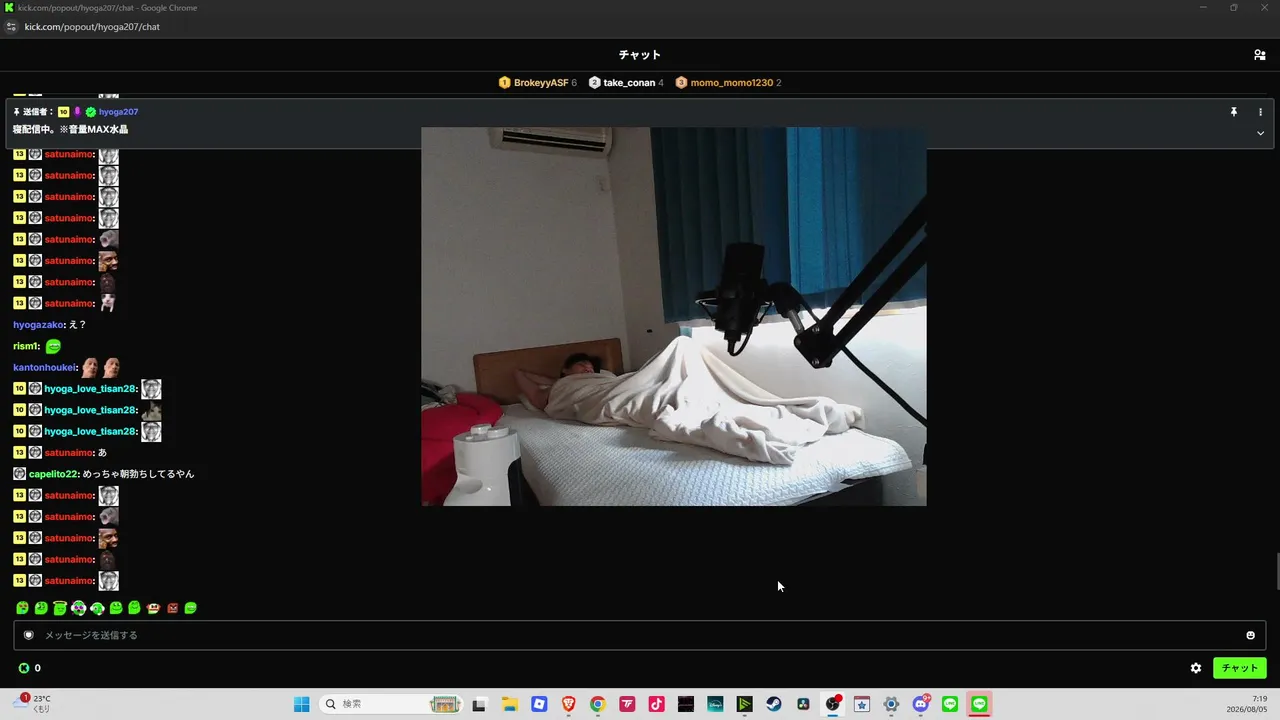
Task: Open momo_momo1230 on the gift leaderboard
Action: (728, 83)
